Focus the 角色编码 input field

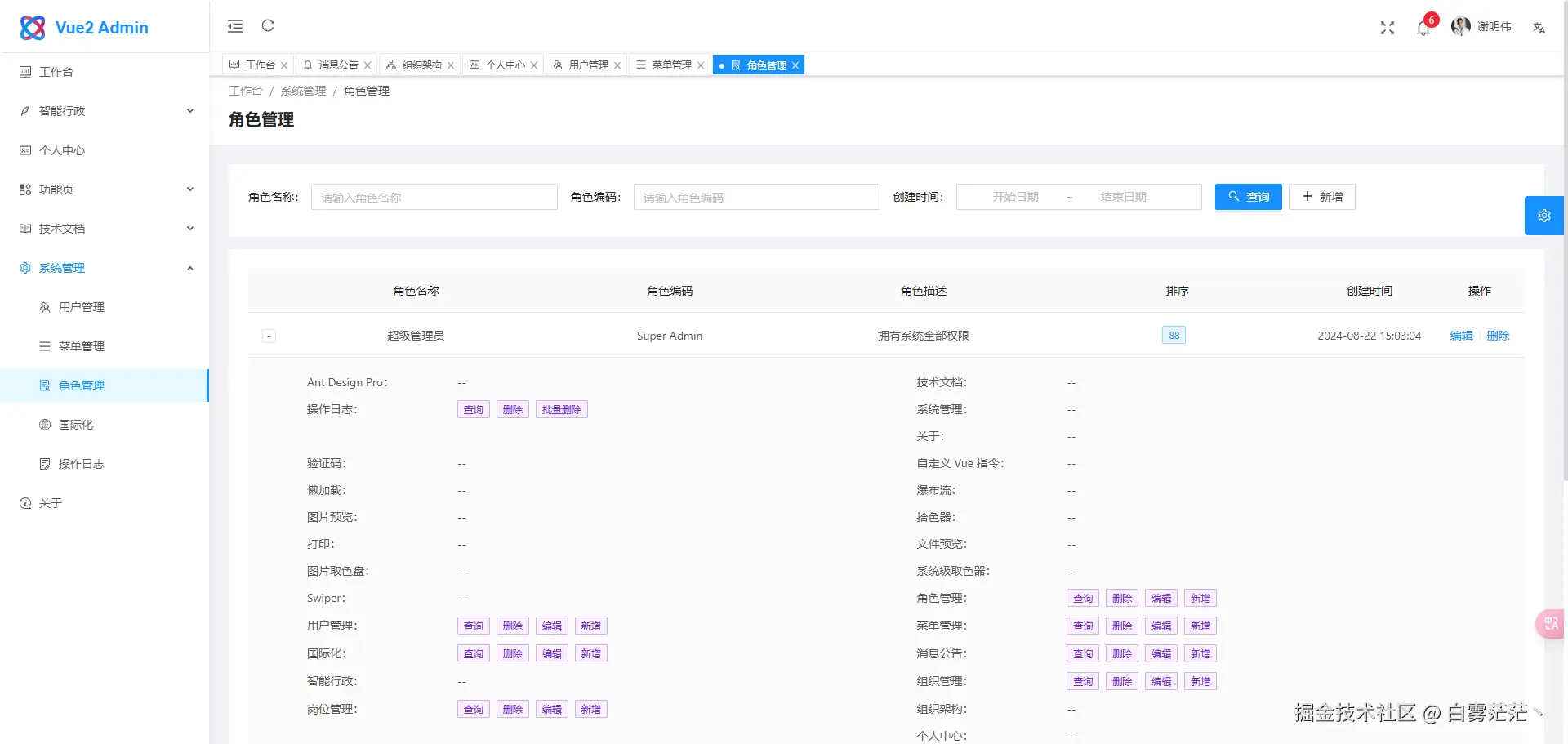(757, 197)
